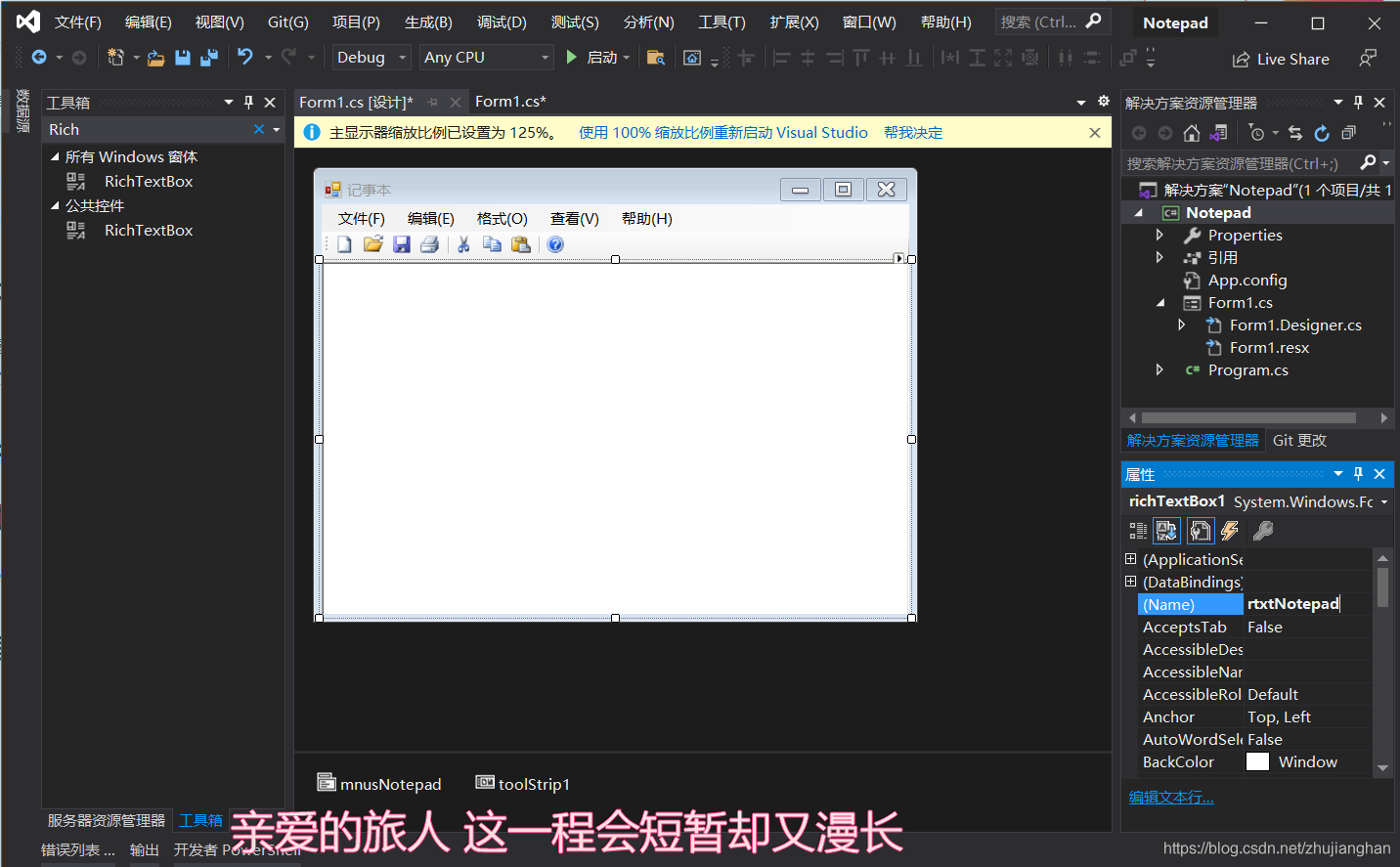Screen dimensions: 1400x867
Task: Click the New Project icon in toolbar
Action: [x=115, y=58]
